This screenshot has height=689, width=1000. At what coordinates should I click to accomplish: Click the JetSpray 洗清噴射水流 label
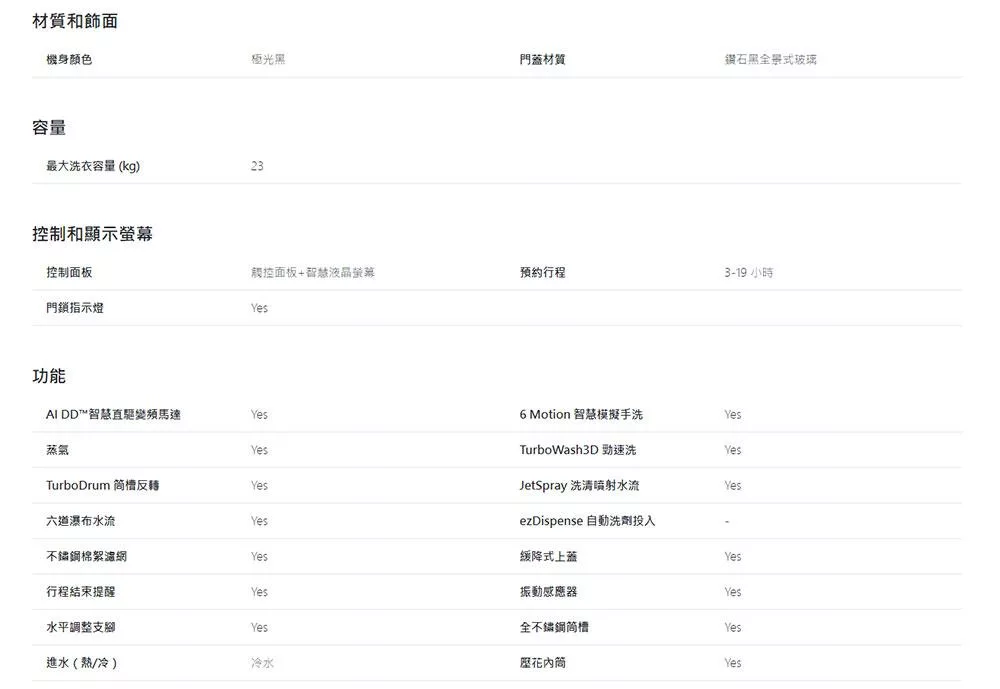point(579,485)
